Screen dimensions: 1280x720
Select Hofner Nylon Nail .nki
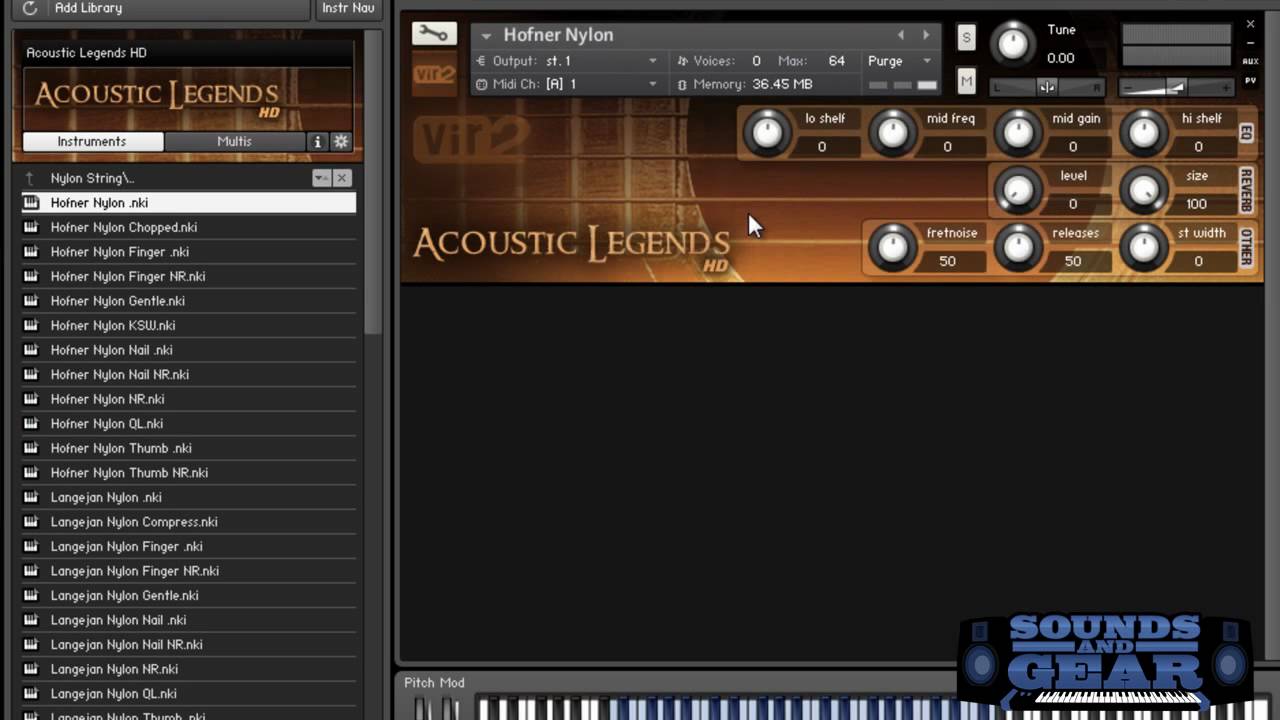pyautogui.click(x=189, y=350)
